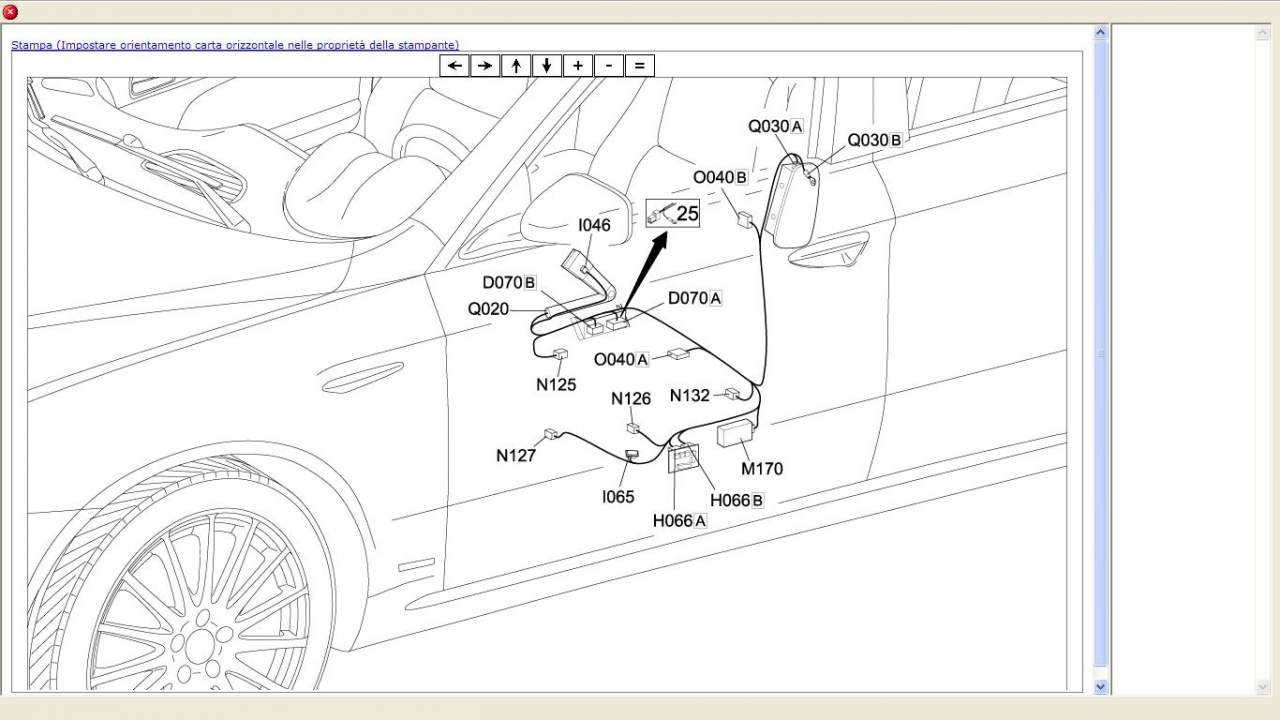Select component label Q030 B
This screenshot has height=720, width=1280.
pyautogui.click(x=875, y=140)
